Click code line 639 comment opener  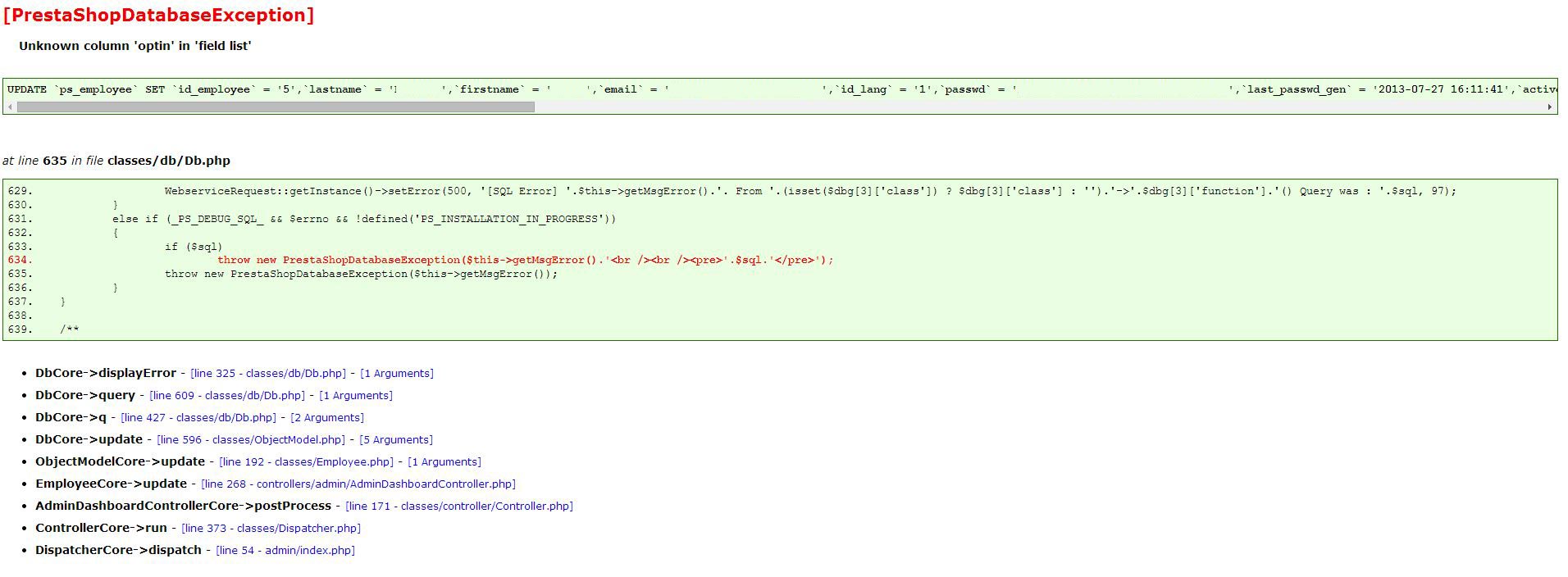pos(70,329)
